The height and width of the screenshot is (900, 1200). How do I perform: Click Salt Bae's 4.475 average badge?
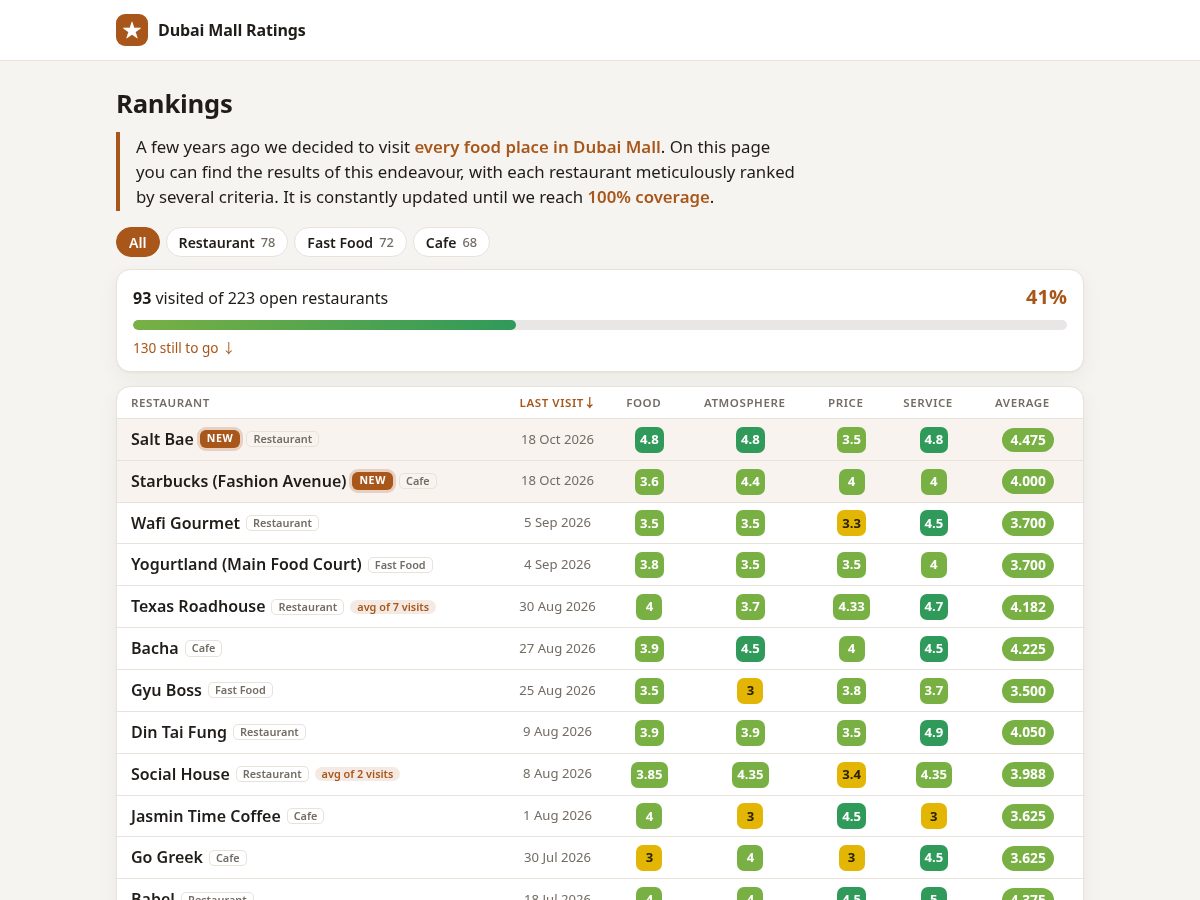coord(1028,440)
